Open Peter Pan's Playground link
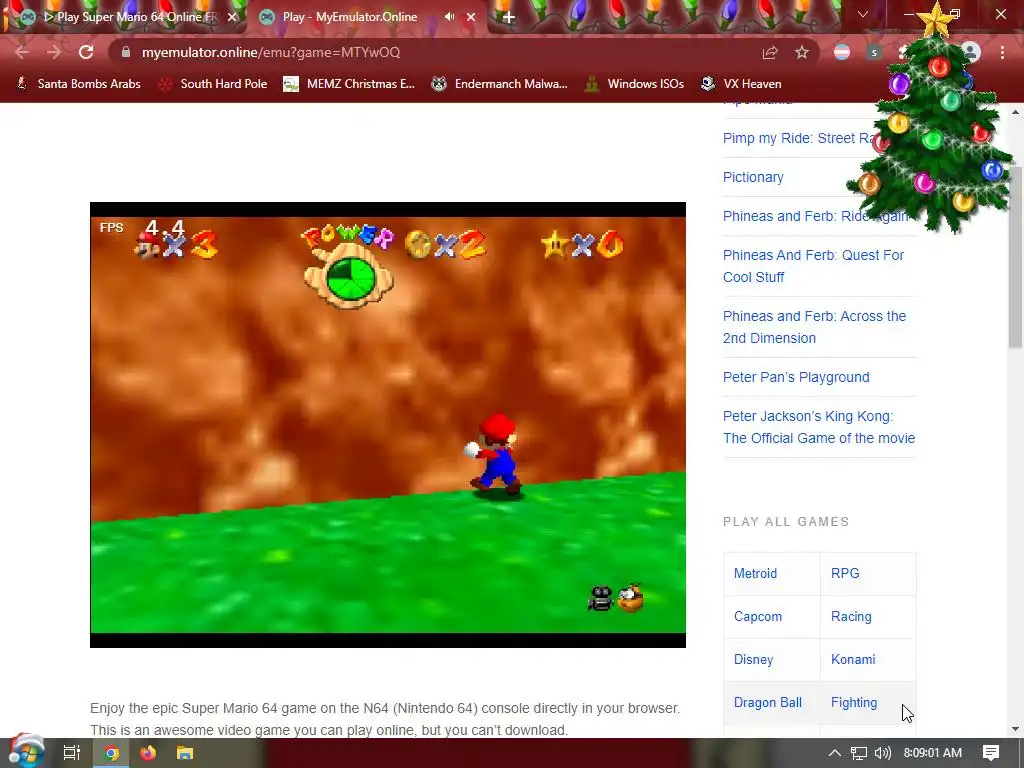This screenshot has width=1024, height=768. point(796,377)
